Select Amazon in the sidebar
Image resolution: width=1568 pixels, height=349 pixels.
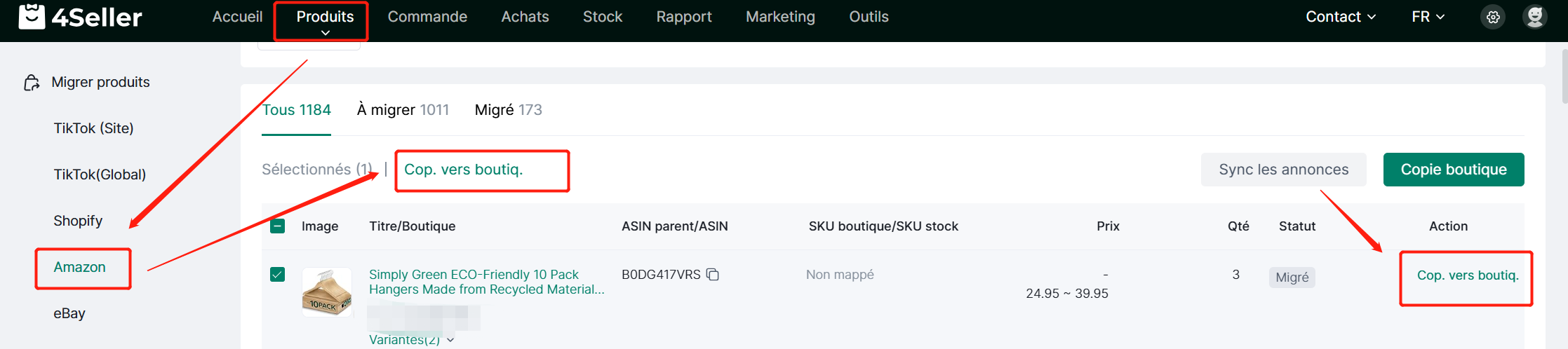pos(79,267)
